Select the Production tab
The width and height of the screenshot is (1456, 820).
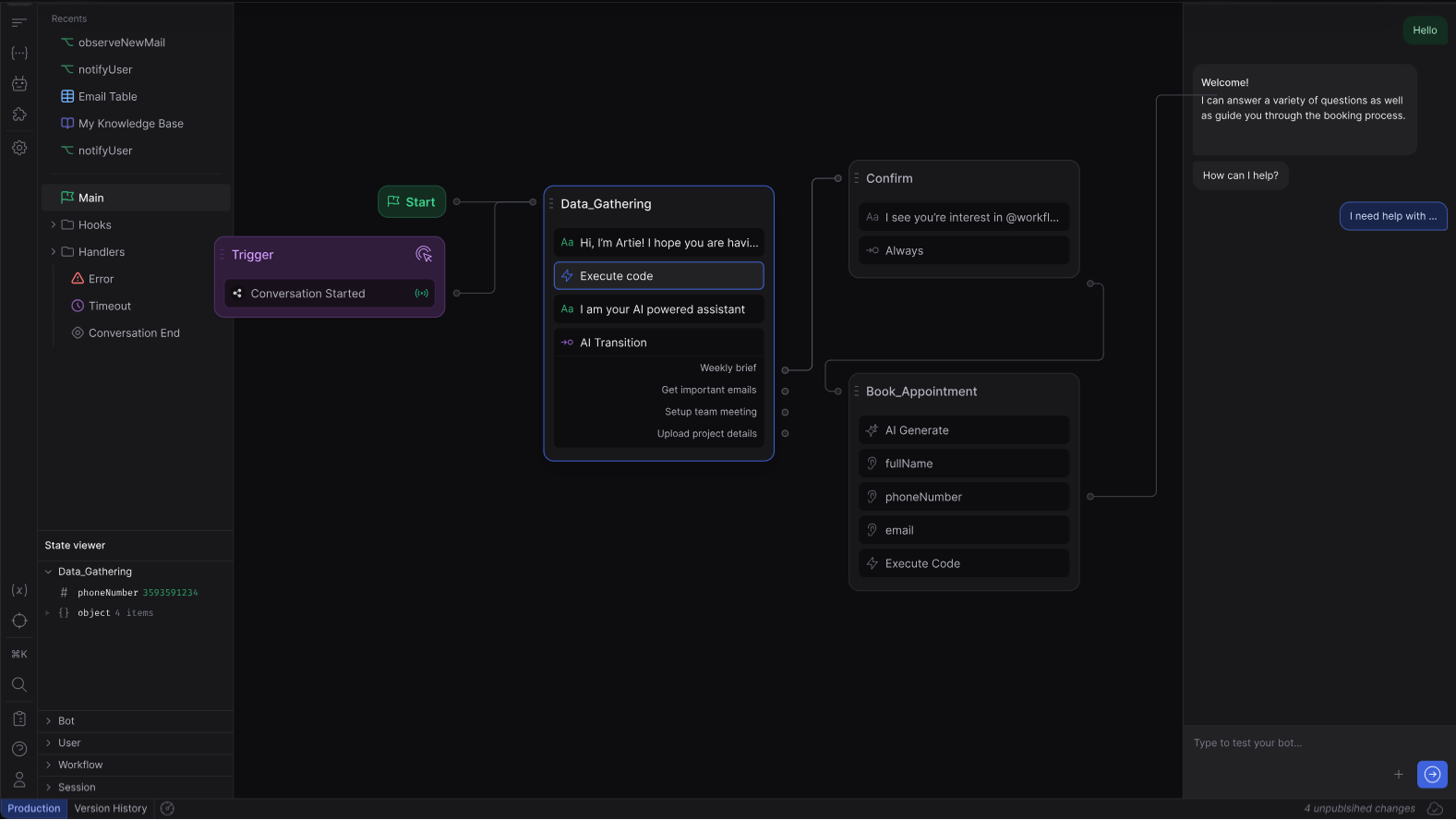click(x=34, y=808)
